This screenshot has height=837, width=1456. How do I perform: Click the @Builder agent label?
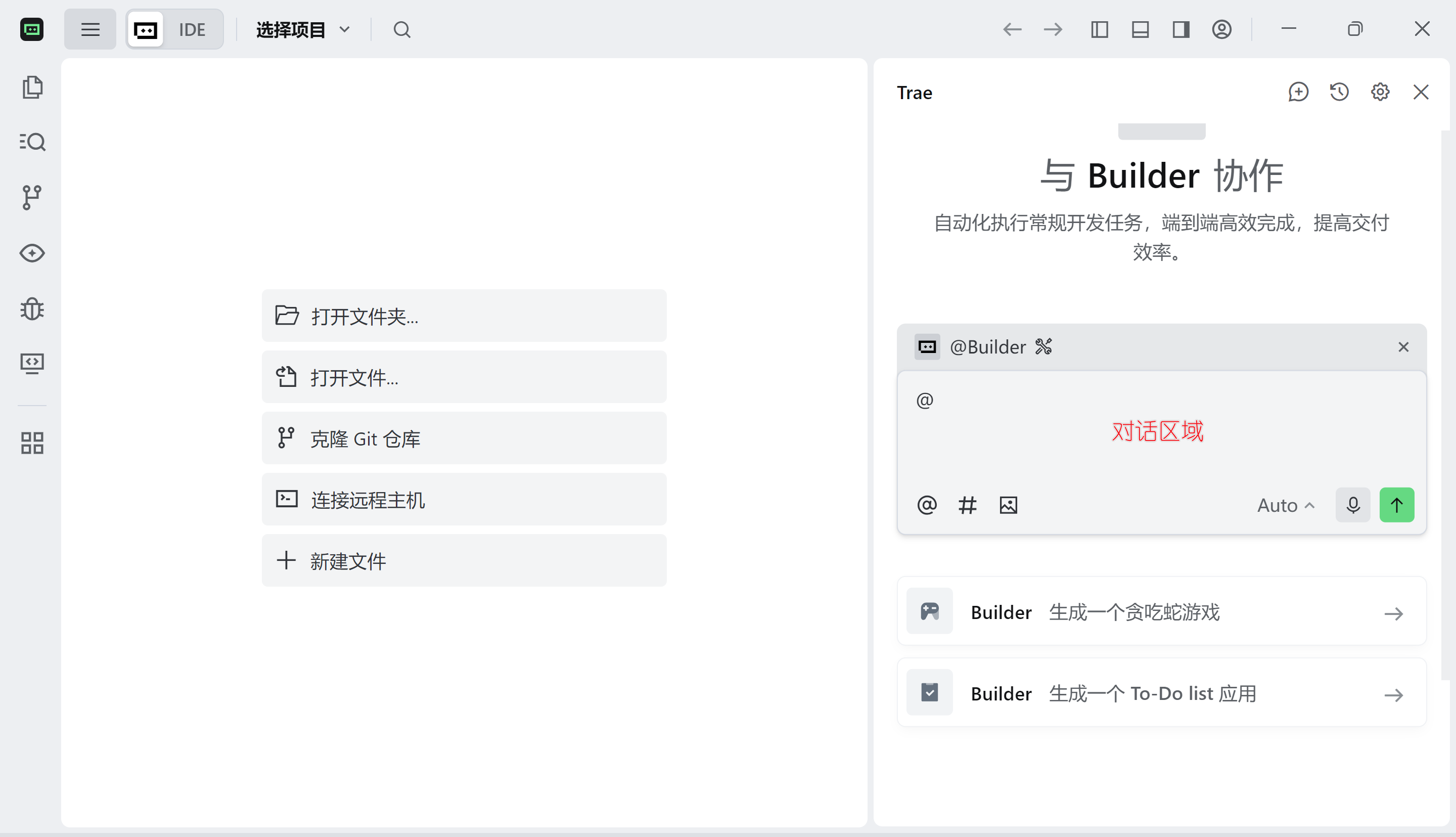click(x=988, y=347)
